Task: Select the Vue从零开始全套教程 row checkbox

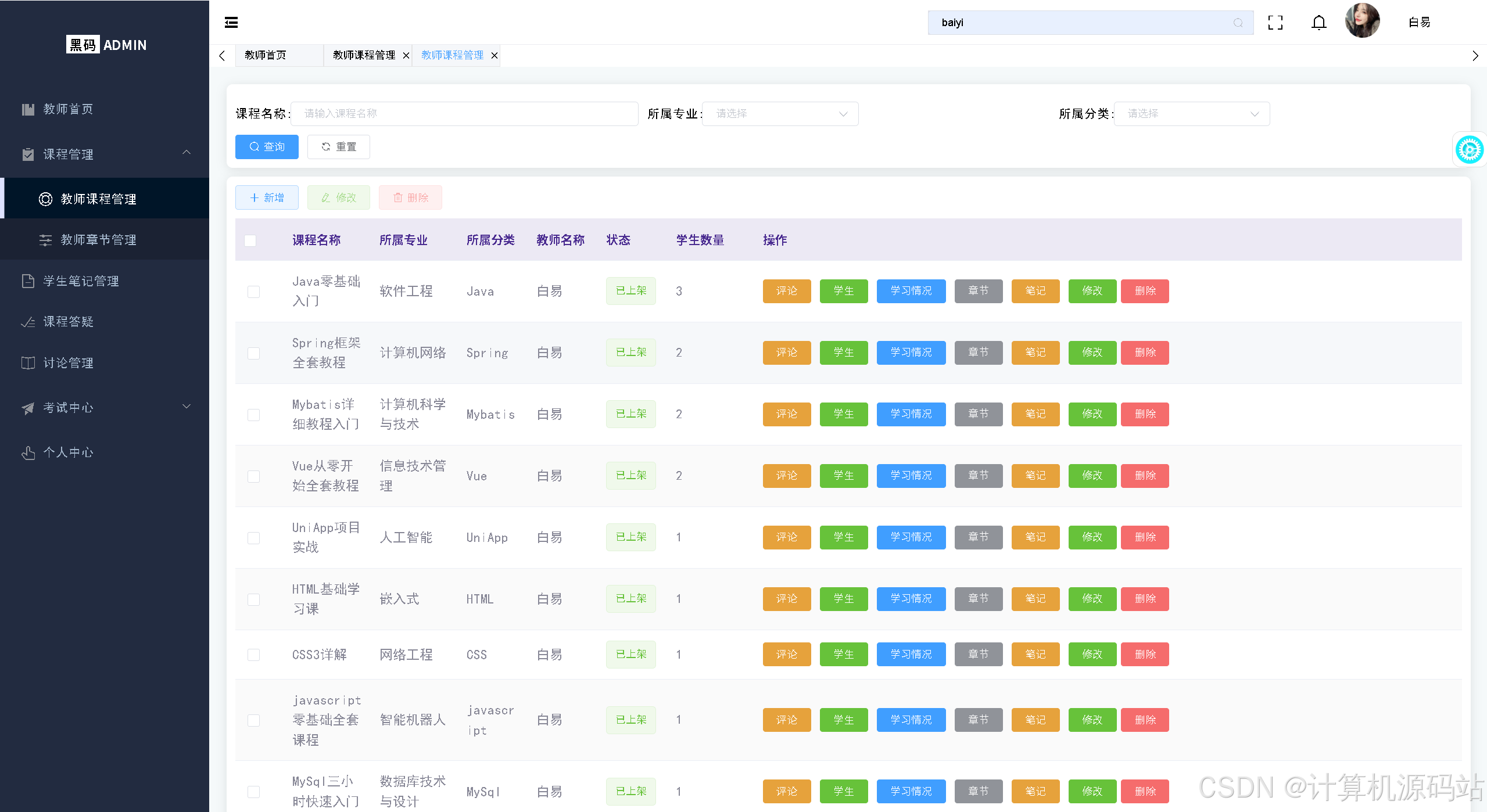Action: click(x=253, y=476)
